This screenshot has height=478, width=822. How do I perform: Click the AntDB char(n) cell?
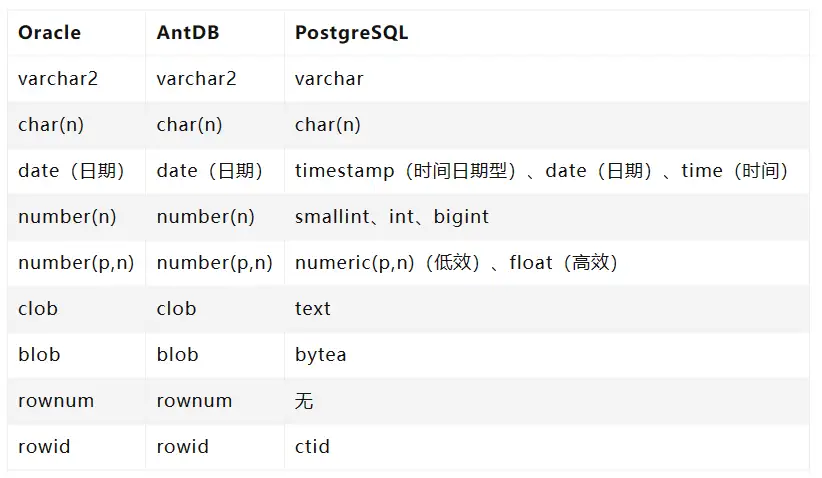click(189, 125)
